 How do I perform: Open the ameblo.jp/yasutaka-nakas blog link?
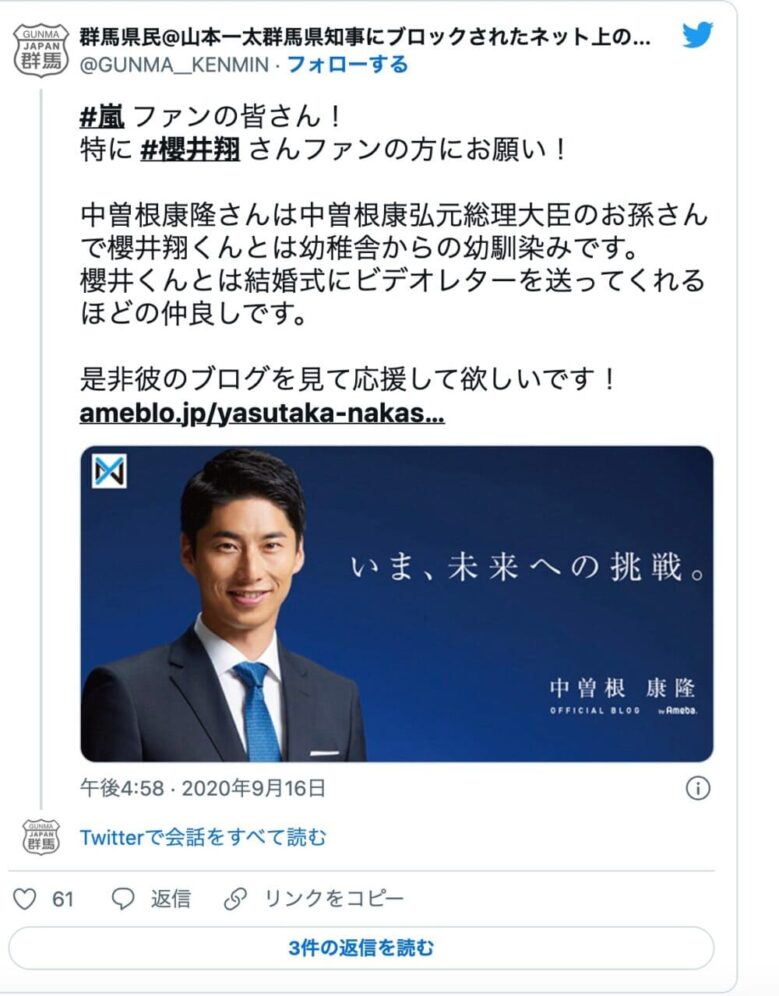(x=262, y=414)
